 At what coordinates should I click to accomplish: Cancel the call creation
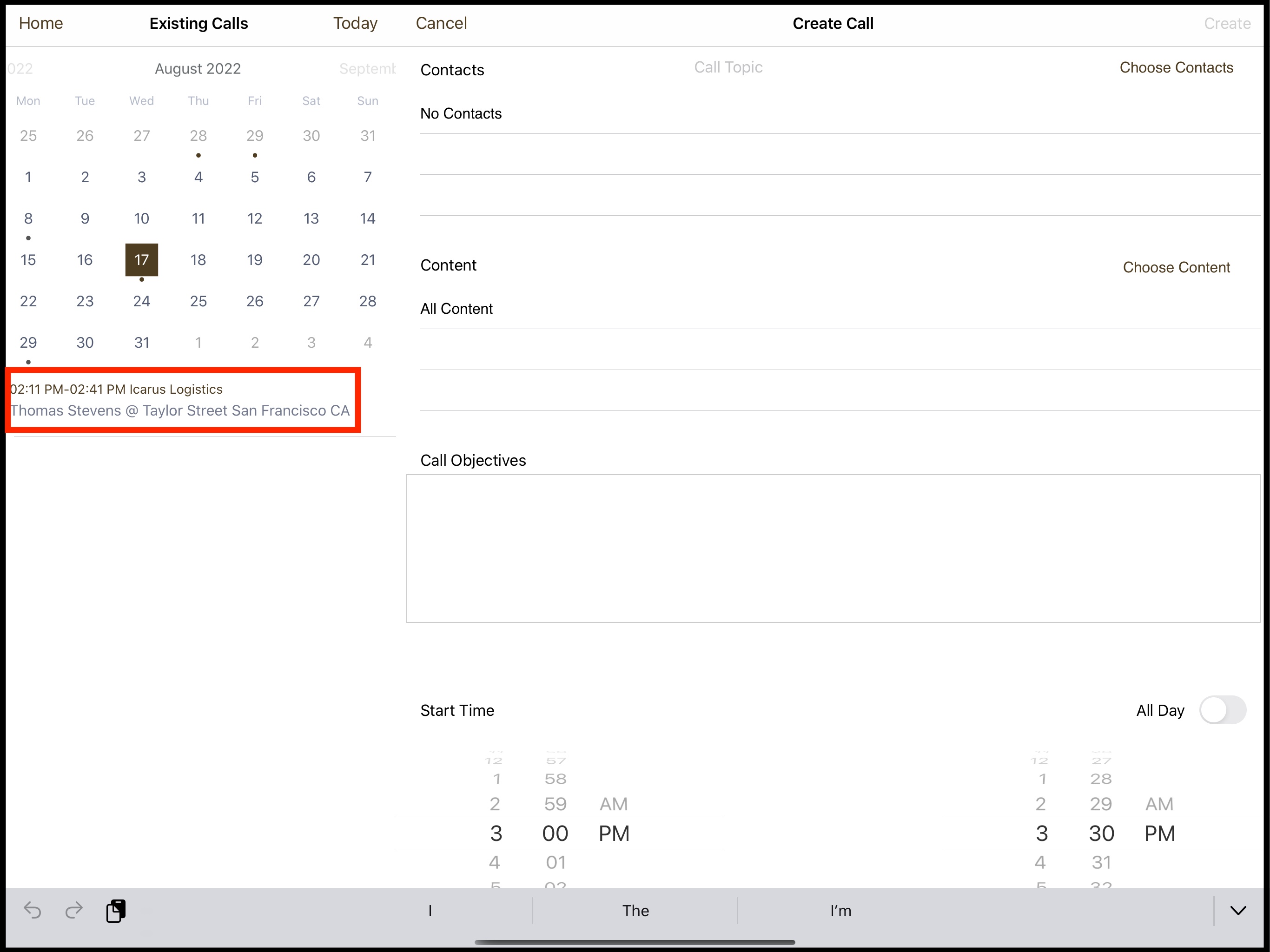point(441,23)
